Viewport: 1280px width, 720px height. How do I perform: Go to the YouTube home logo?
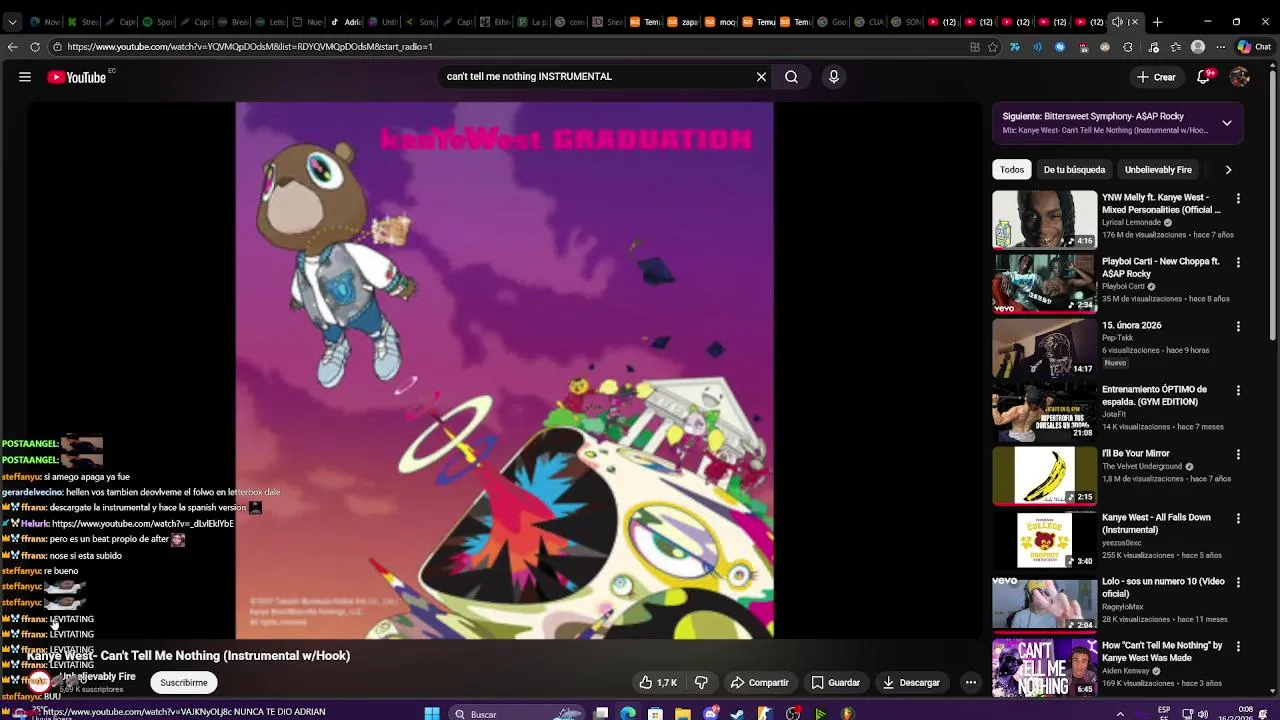coord(77,77)
